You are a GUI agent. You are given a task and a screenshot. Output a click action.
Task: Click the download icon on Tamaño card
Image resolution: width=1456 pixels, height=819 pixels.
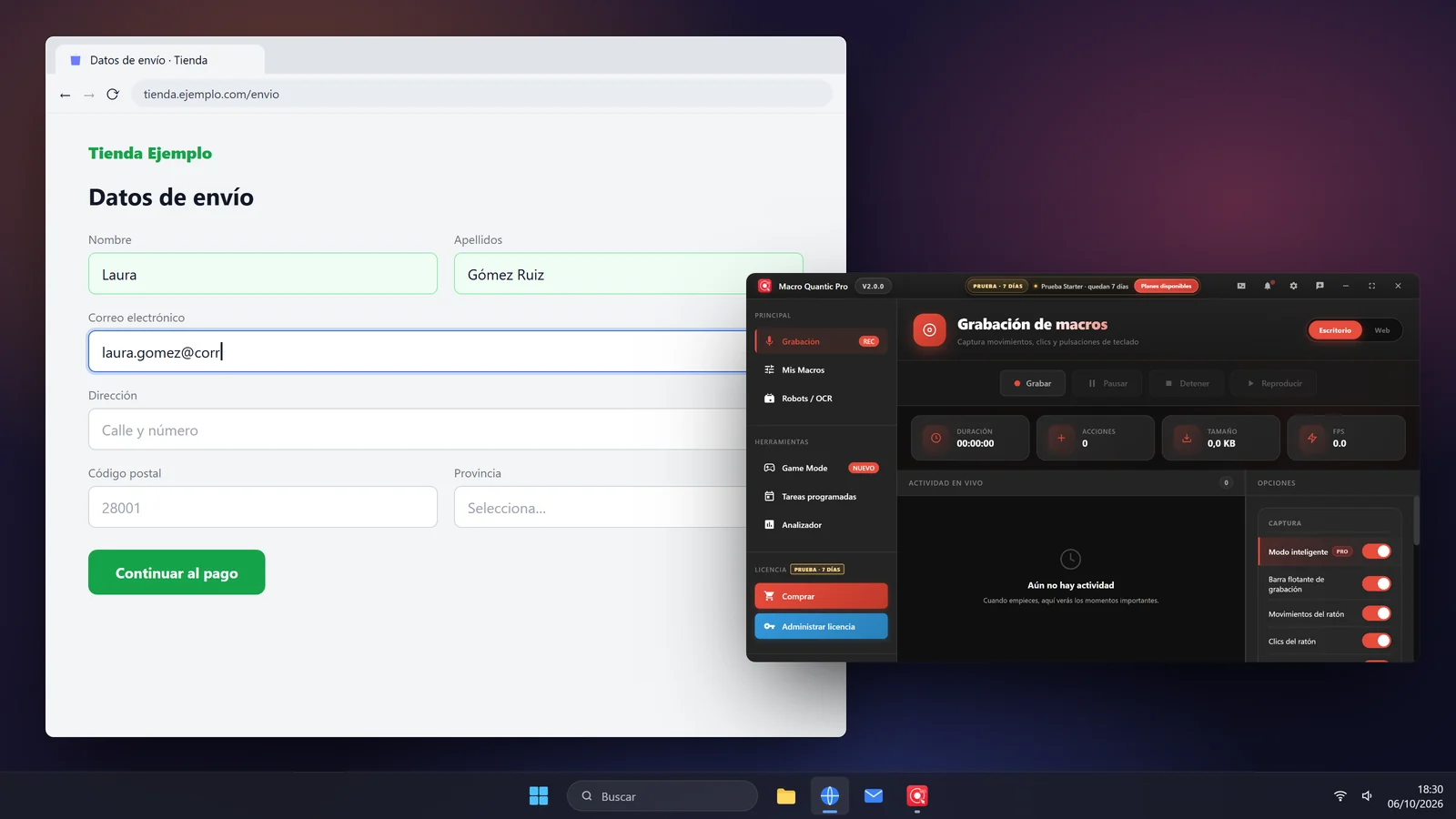pos(1187,438)
